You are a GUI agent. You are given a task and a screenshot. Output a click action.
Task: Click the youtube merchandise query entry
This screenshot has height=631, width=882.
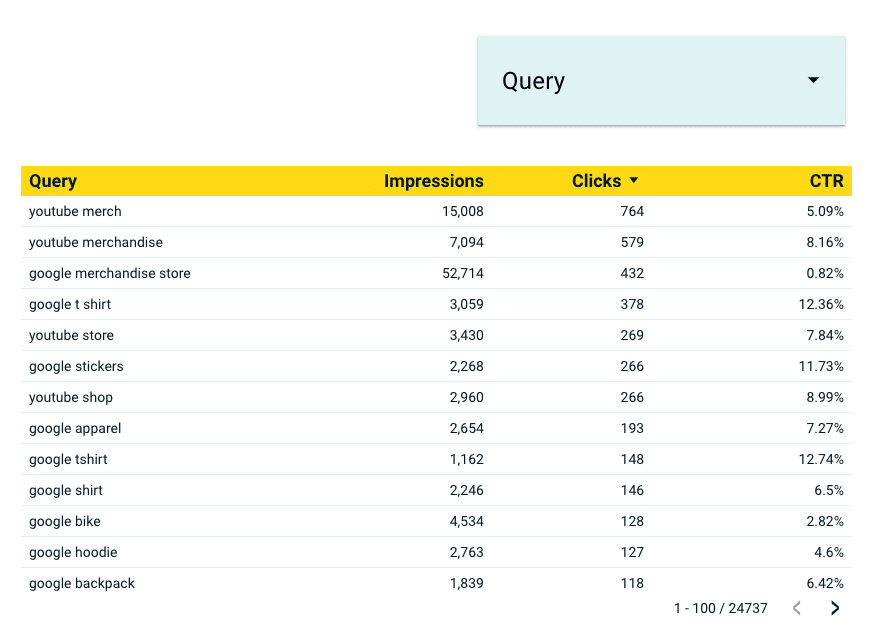click(96, 242)
